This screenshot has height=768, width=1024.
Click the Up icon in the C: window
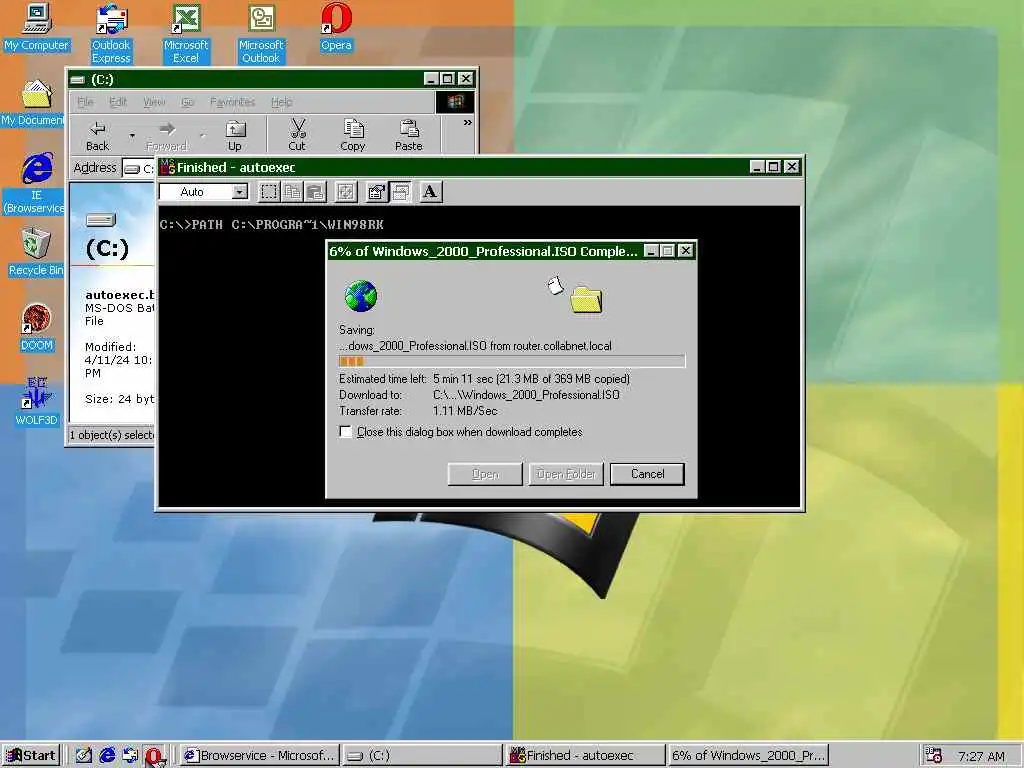tap(234, 135)
